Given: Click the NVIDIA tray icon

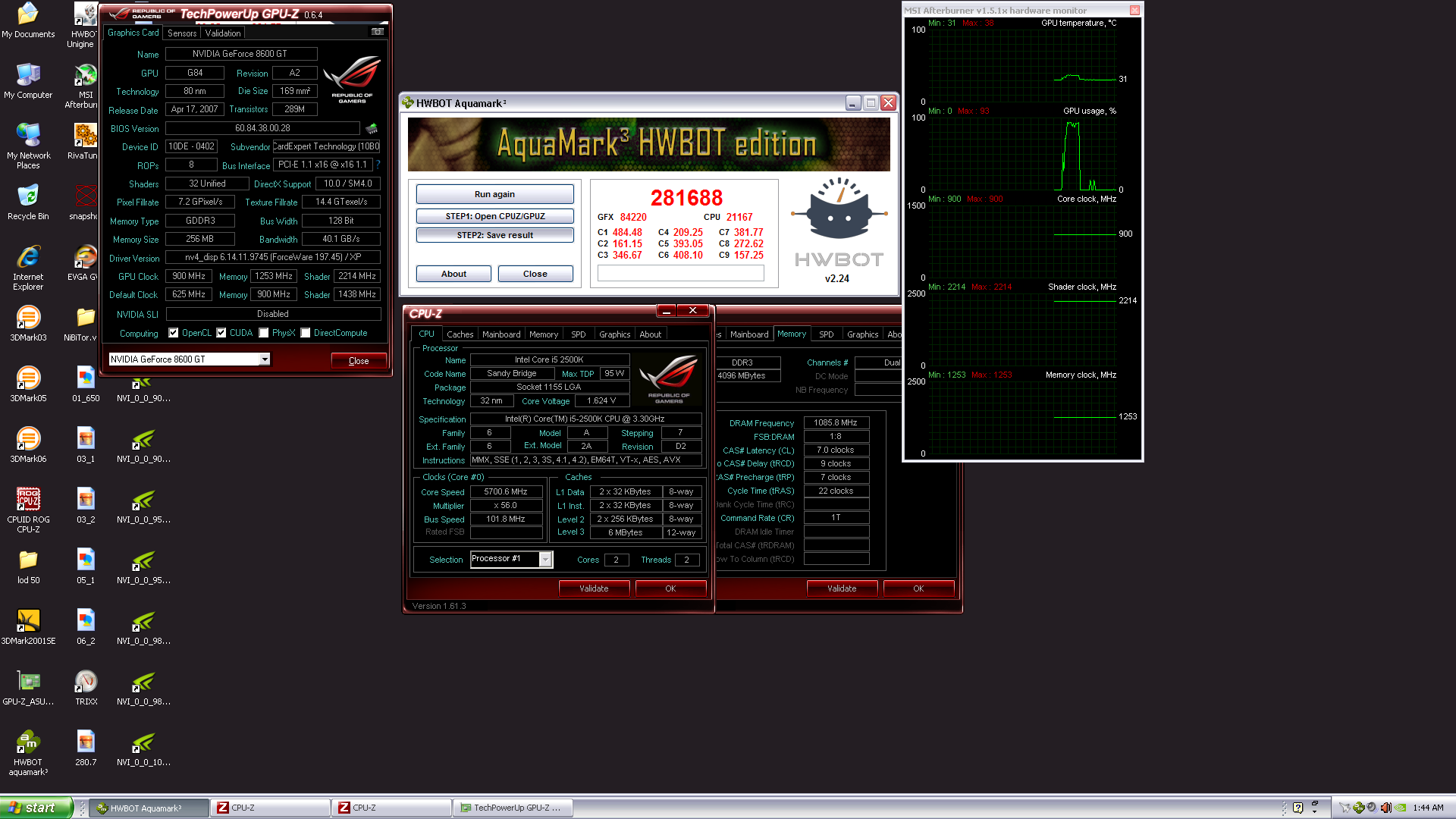Looking at the screenshot, I should (x=1401, y=808).
